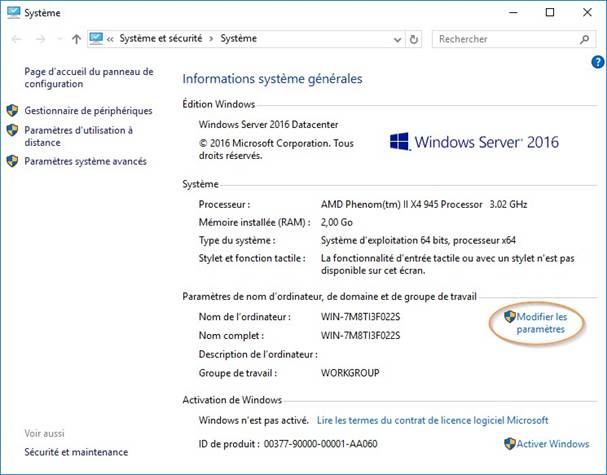Open Gestionnaire de périphériques
Viewport: 607px width, 475px height.
[x=88, y=111]
